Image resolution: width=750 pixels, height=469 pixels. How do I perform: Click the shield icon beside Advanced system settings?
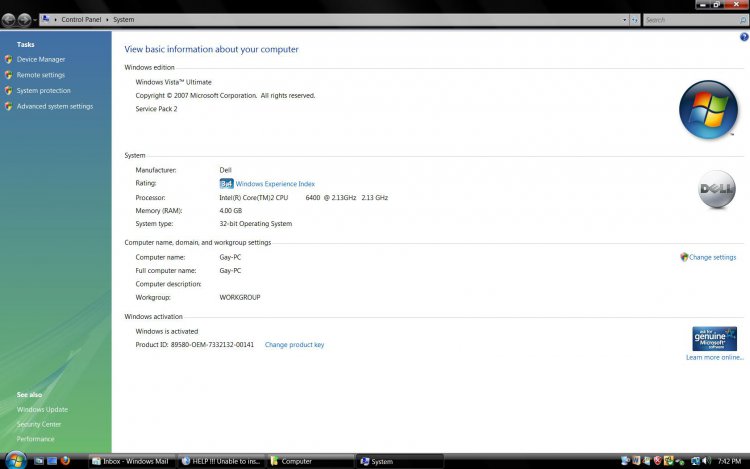[x=9, y=106]
